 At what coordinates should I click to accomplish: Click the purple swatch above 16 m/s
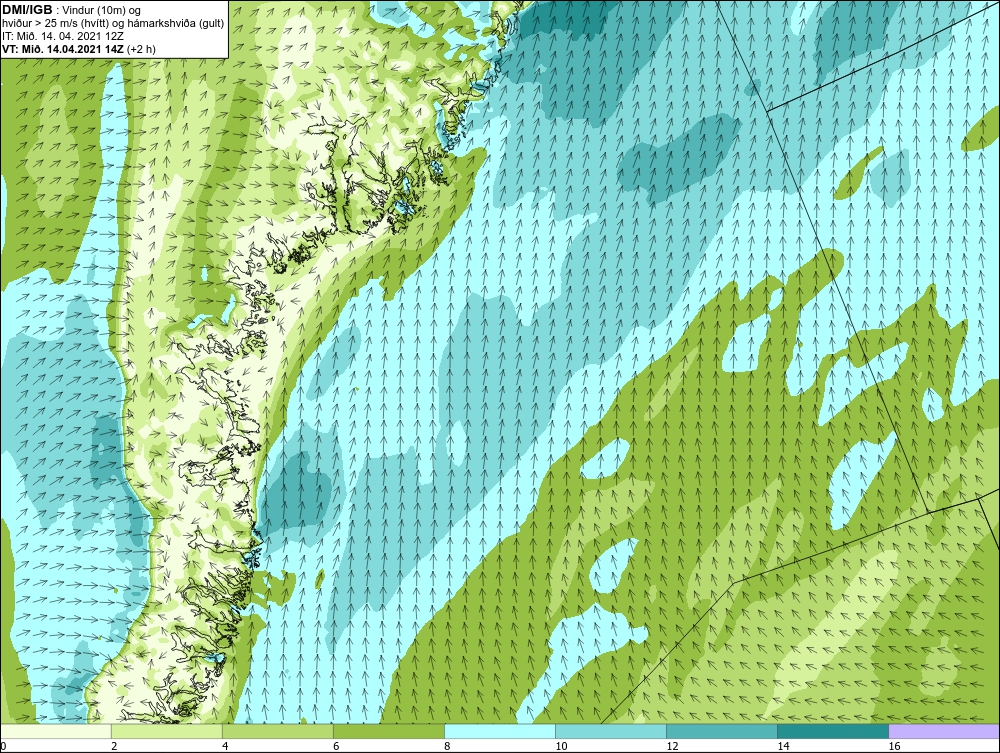944,731
